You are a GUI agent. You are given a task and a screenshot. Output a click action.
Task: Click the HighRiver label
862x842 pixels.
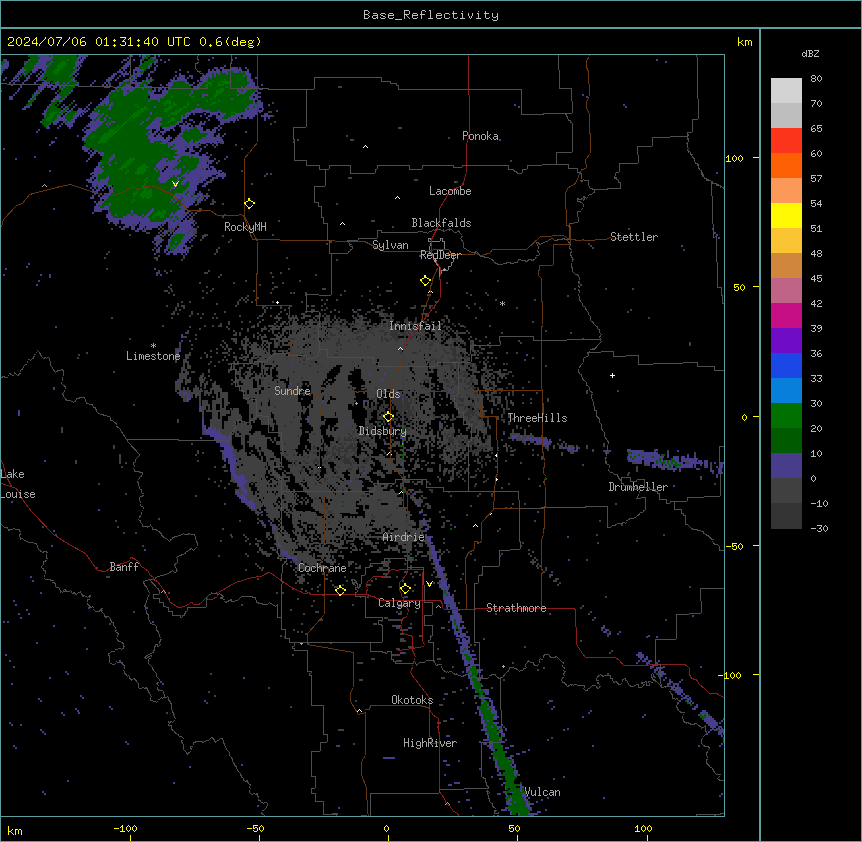(x=430, y=743)
